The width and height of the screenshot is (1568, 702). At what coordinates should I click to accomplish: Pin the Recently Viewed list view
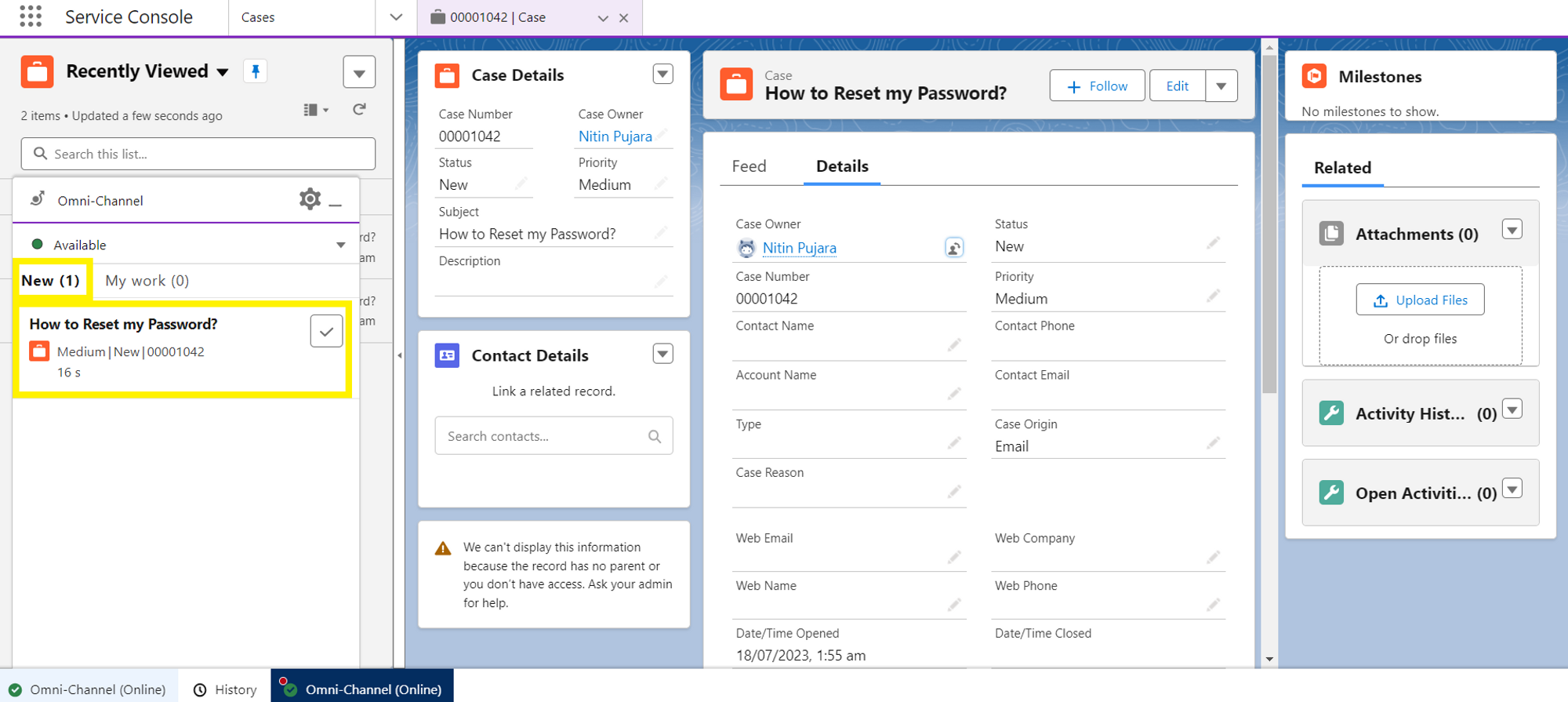(x=256, y=71)
